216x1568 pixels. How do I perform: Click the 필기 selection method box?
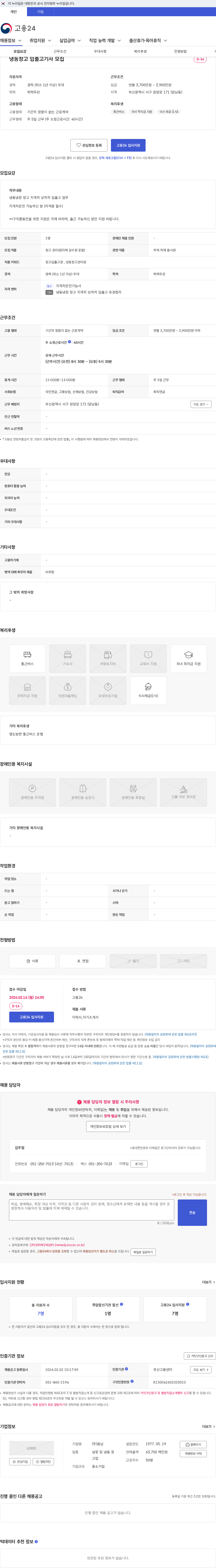(x=133, y=961)
